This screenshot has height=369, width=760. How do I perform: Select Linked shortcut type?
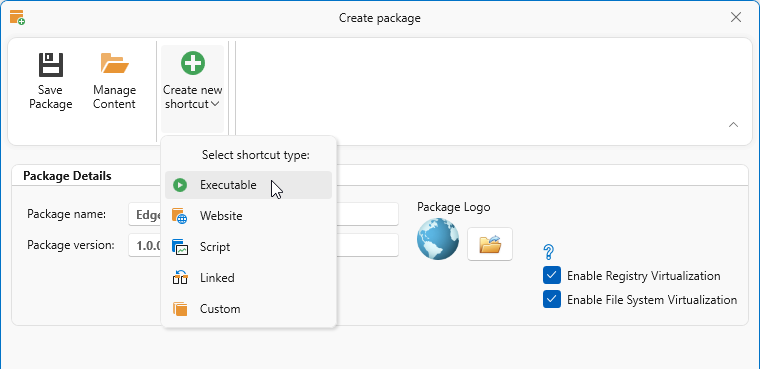pos(248,278)
